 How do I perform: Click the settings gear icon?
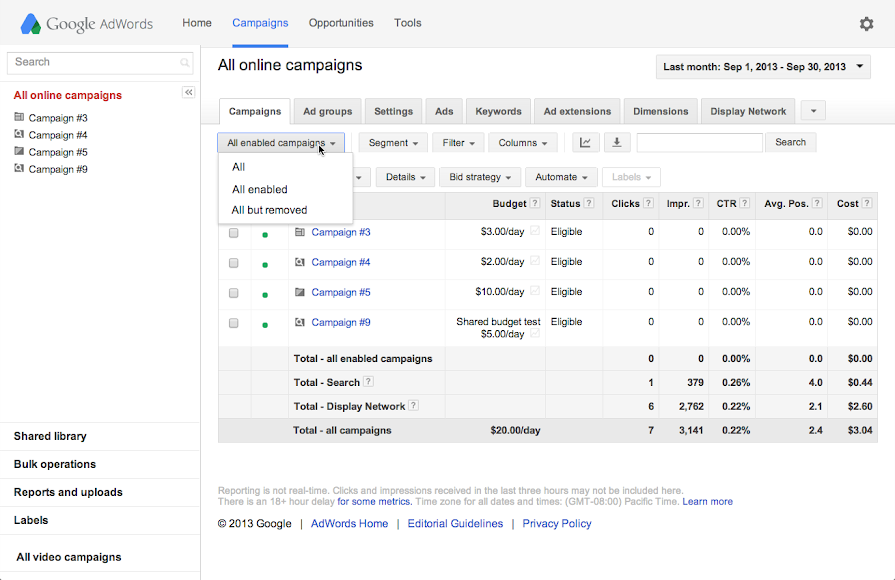866,24
